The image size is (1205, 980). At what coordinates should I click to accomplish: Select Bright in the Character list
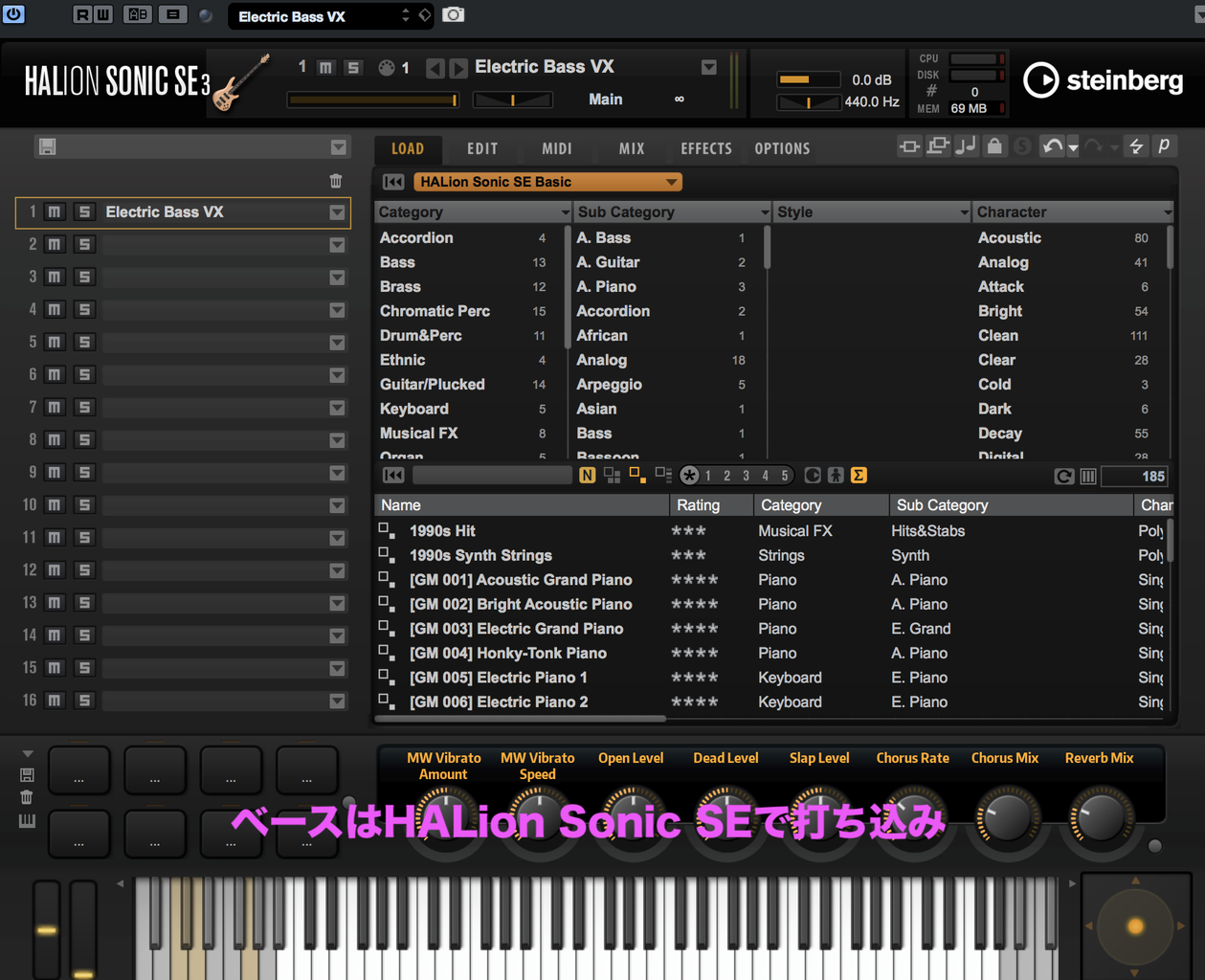(1000, 311)
